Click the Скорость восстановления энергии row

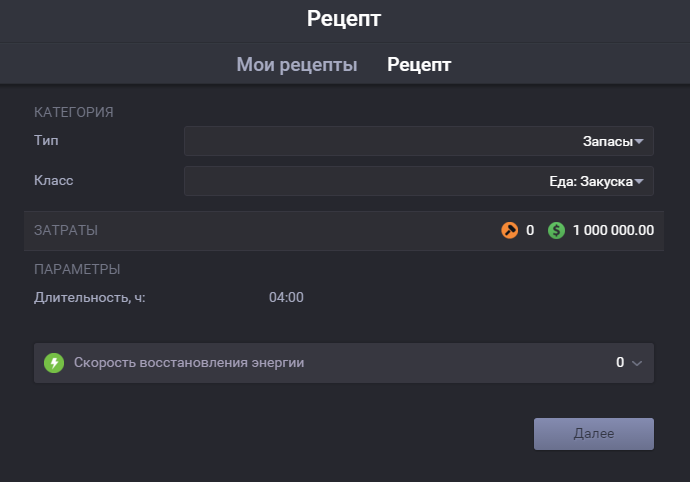click(344, 363)
